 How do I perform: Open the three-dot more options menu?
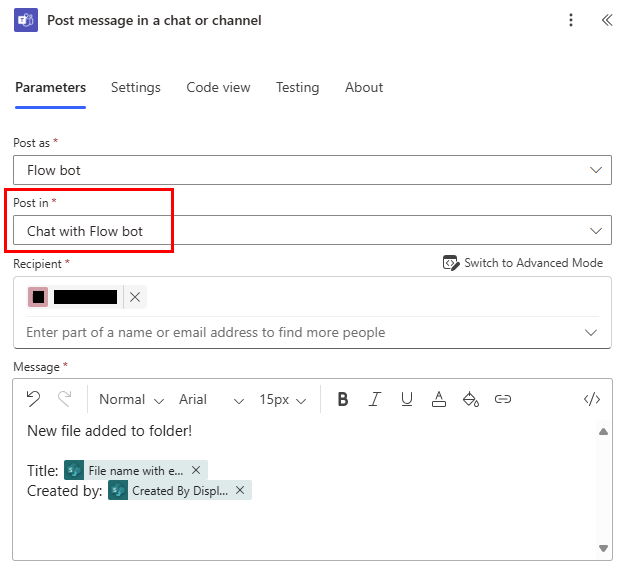571,20
